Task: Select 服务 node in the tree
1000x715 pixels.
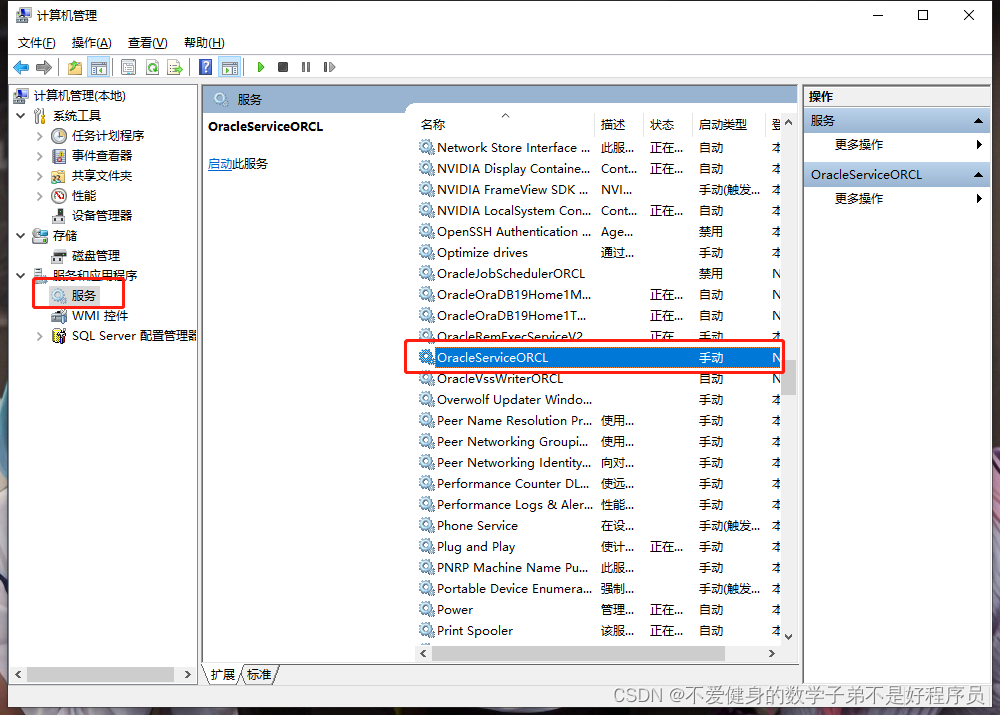Action: 84,295
